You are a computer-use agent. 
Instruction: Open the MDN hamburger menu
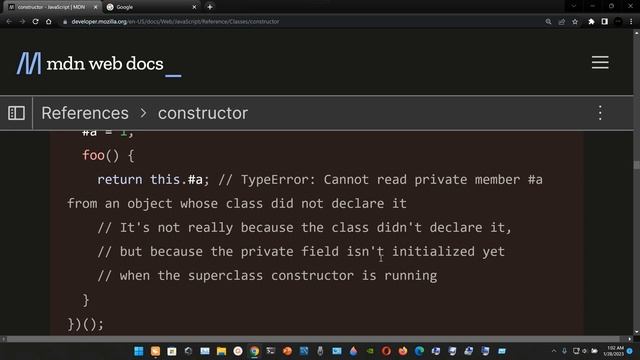pyautogui.click(x=600, y=62)
